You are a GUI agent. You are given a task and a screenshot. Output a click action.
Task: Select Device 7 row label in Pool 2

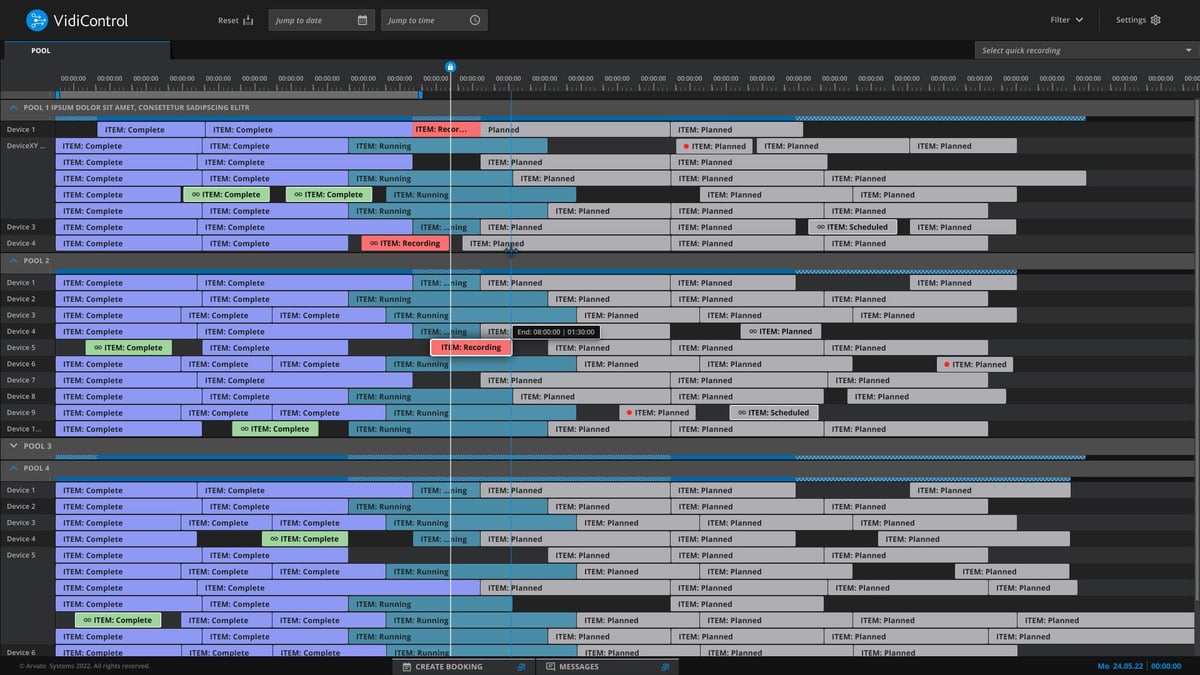point(21,380)
